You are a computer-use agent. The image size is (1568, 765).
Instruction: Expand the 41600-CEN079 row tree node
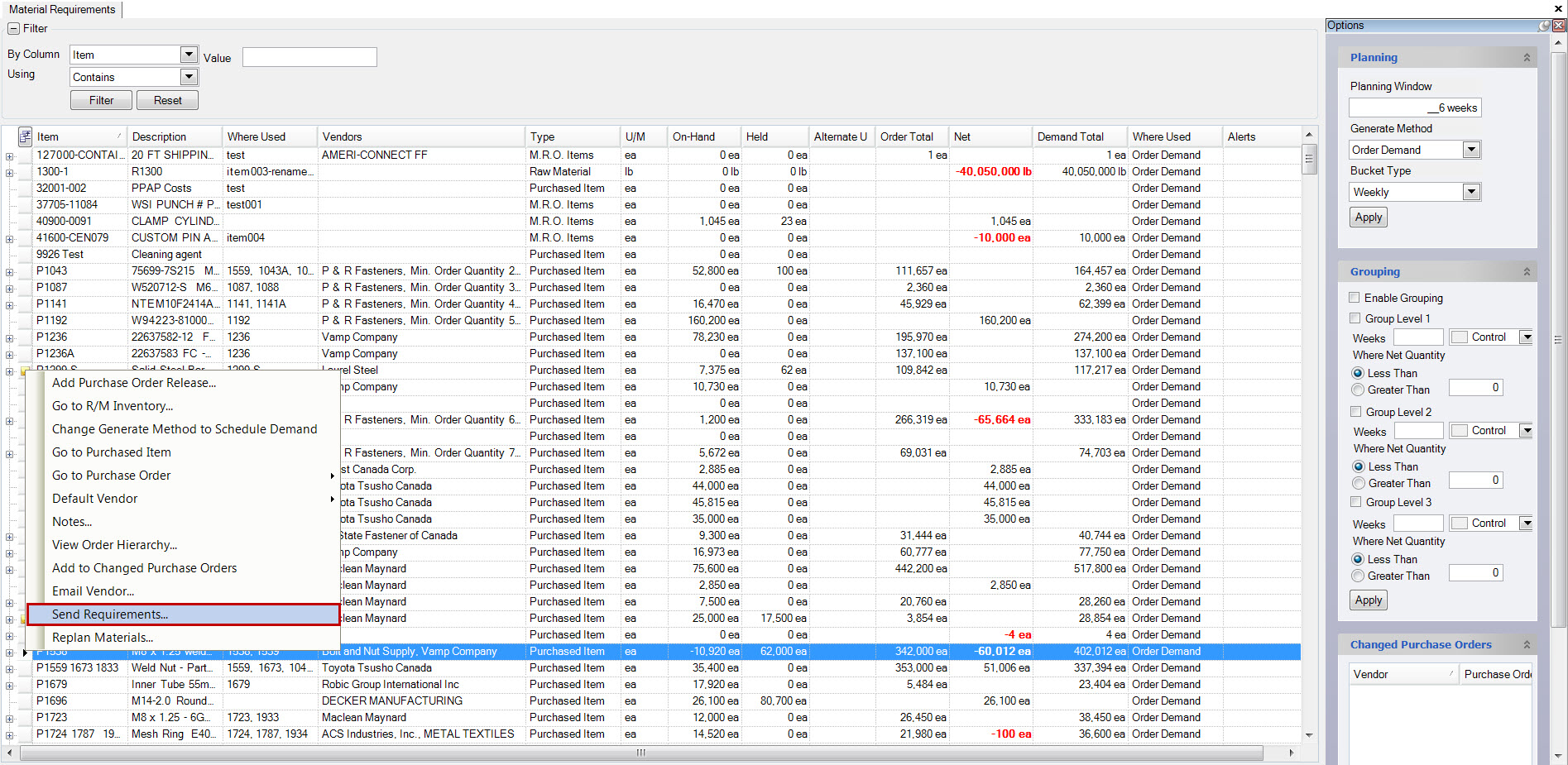tap(9, 239)
